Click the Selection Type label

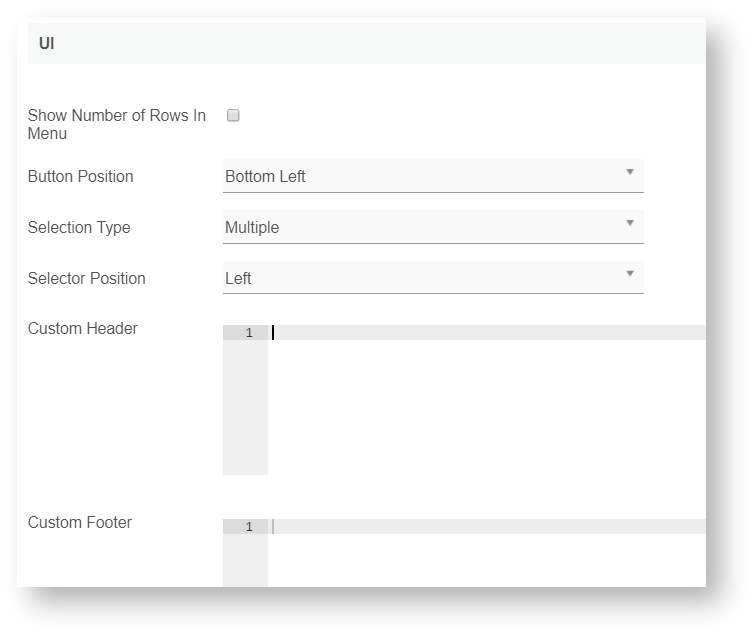click(x=79, y=227)
